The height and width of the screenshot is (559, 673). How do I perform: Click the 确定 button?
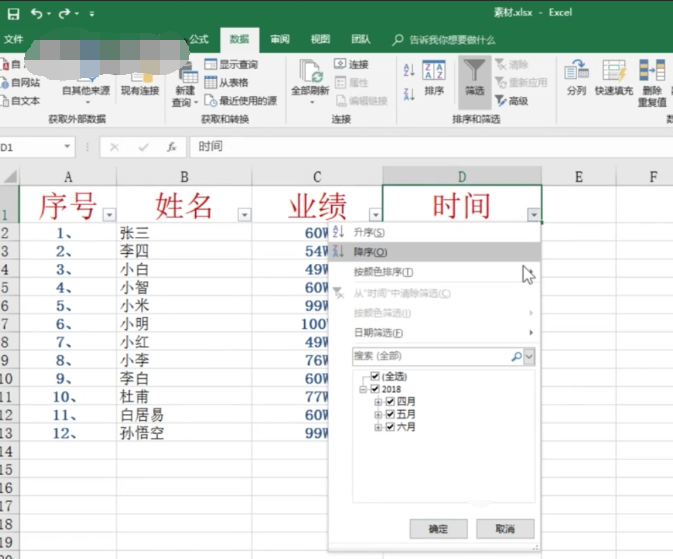[437, 529]
